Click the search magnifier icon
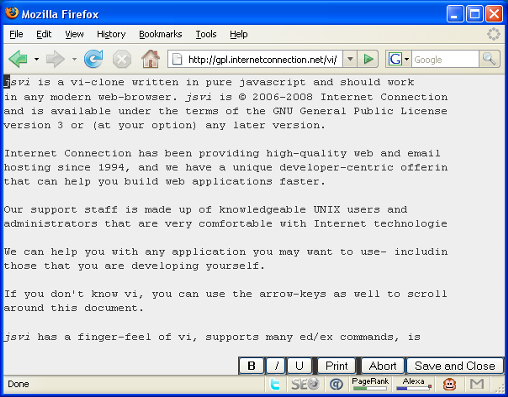Viewport: 508px width, 397px height. 489,59
